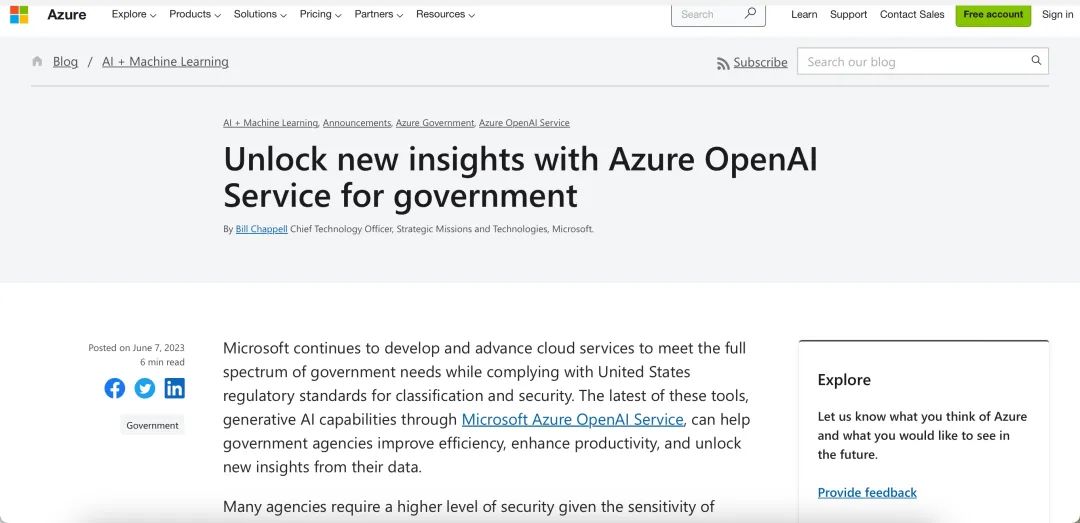Click the search magnifier icon in top bar
Viewport: 1080px width, 523px height.
pyautogui.click(x=750, y=14)
